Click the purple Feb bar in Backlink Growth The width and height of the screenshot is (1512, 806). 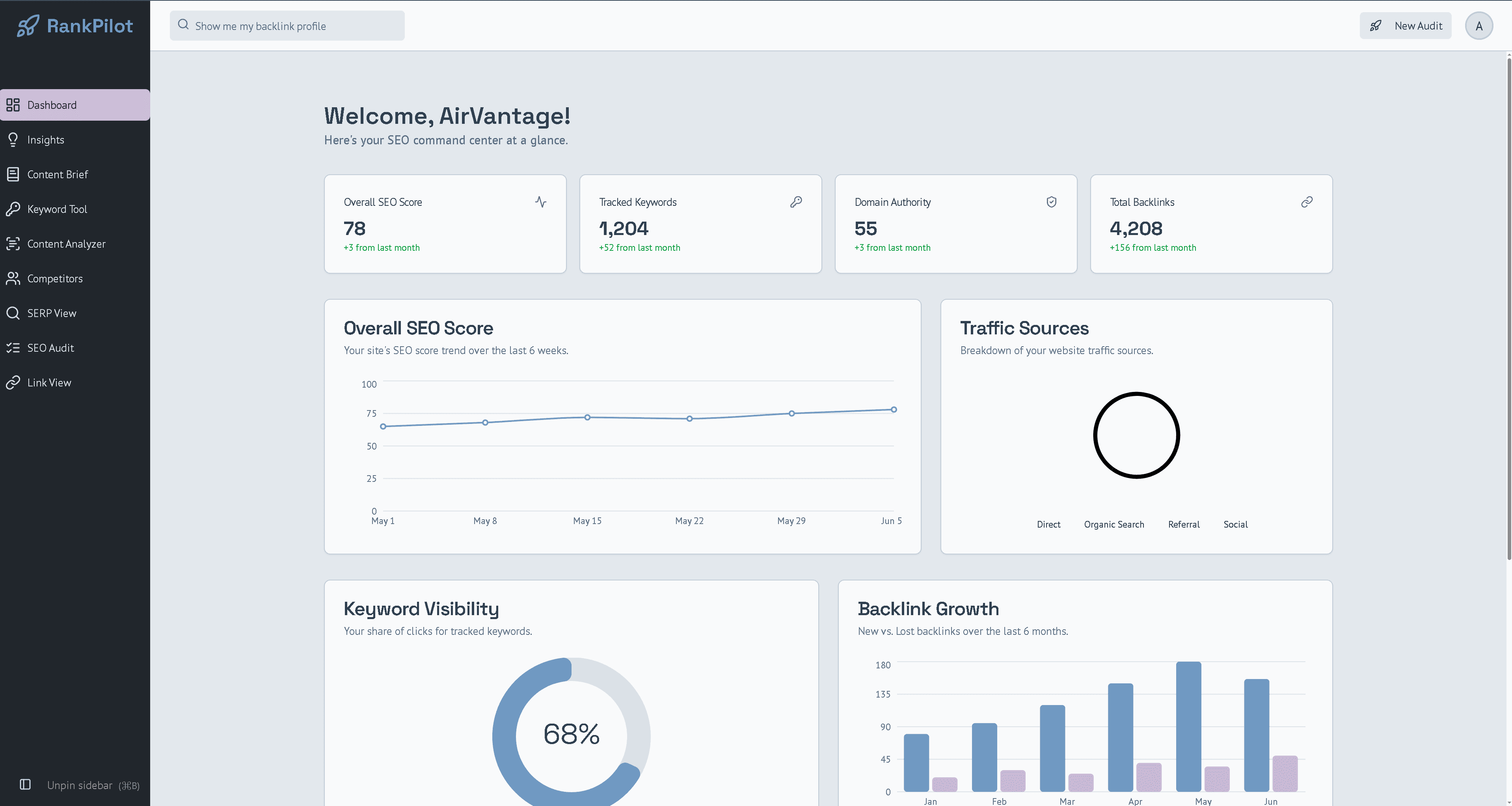coord(1013,781)
